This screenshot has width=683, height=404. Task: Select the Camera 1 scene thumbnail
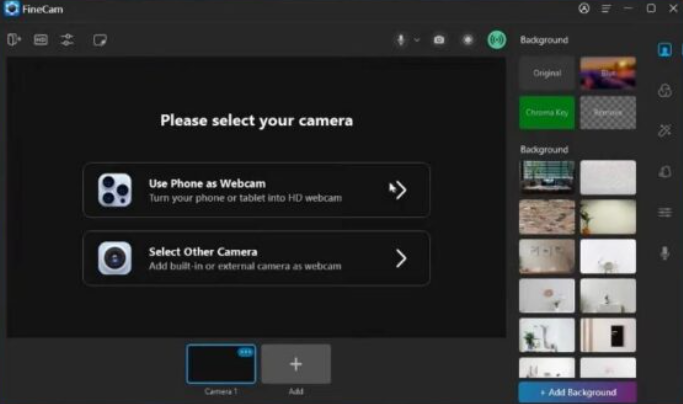point(221,366)
